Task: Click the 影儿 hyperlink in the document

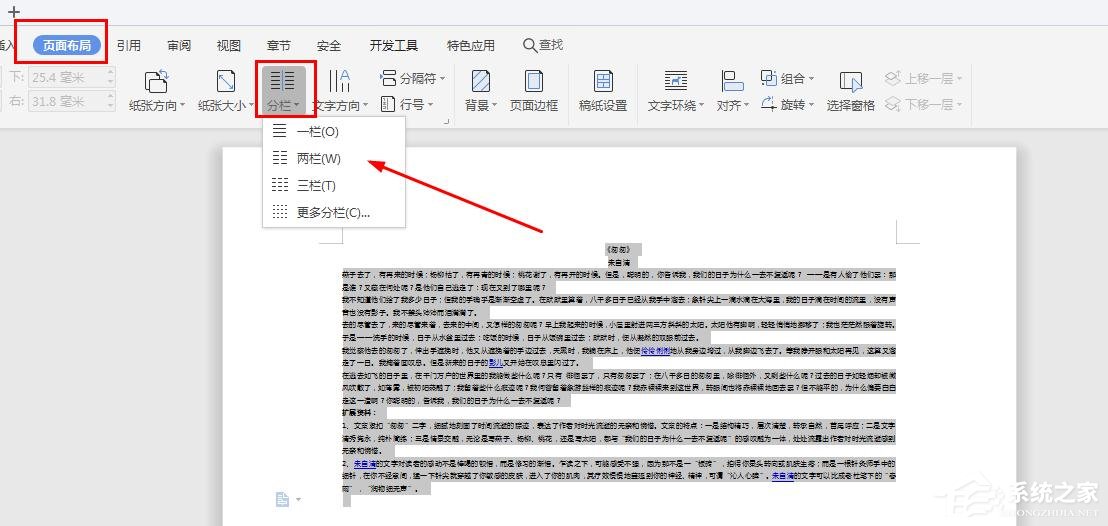Action: [496, 362]
